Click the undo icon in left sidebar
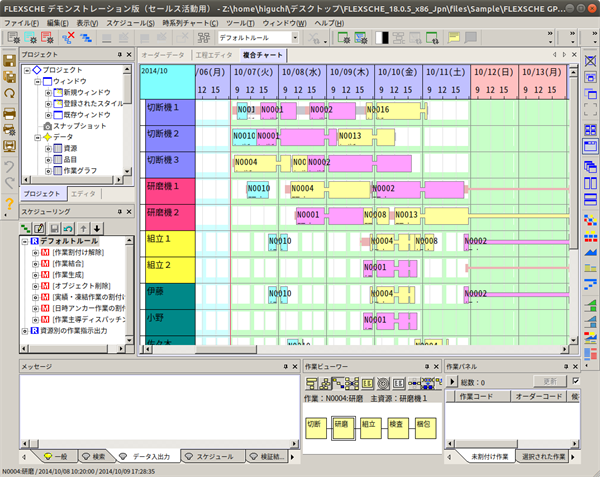 click(x=10, y=166)
